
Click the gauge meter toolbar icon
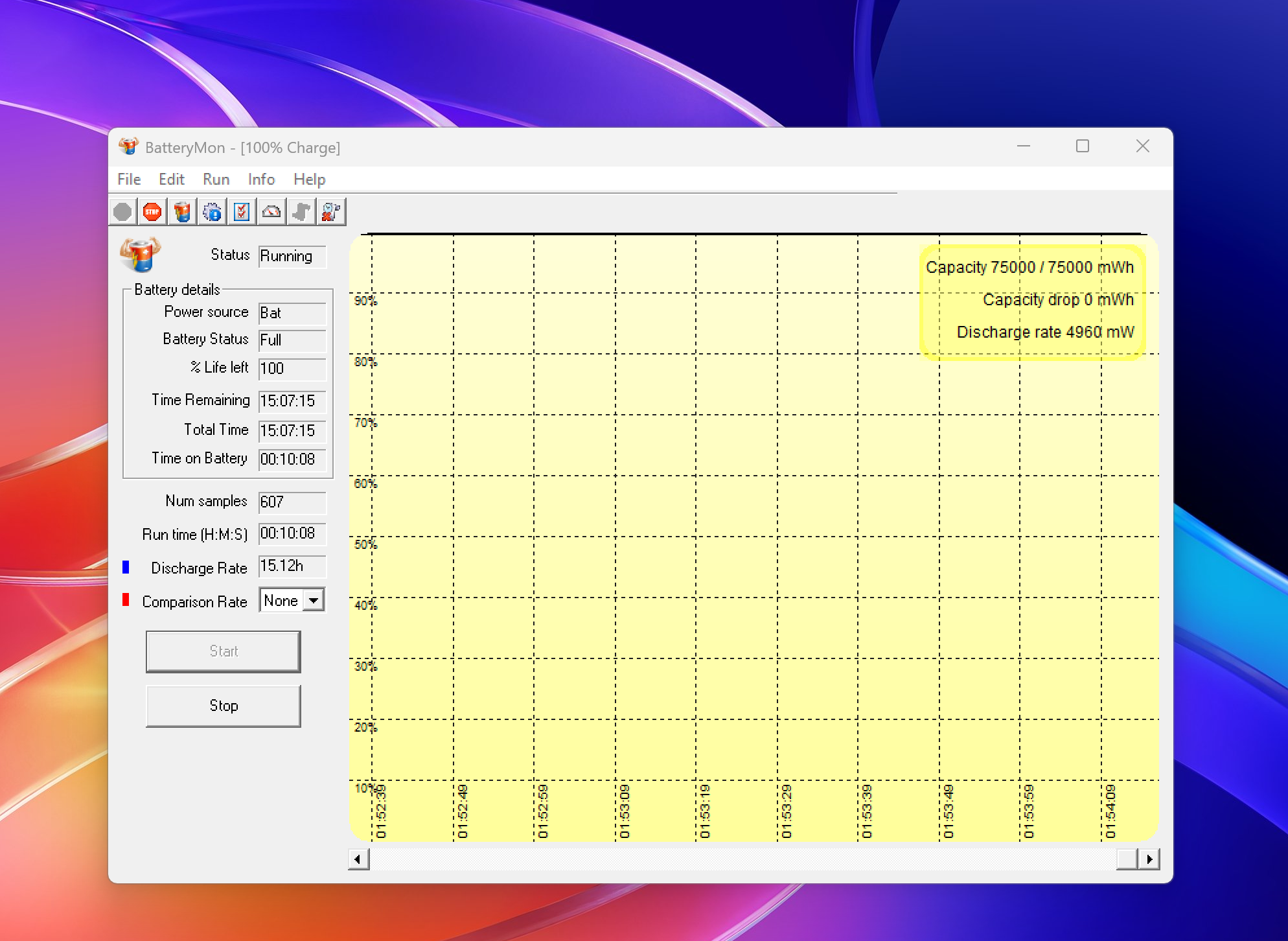tap(271, 212)
